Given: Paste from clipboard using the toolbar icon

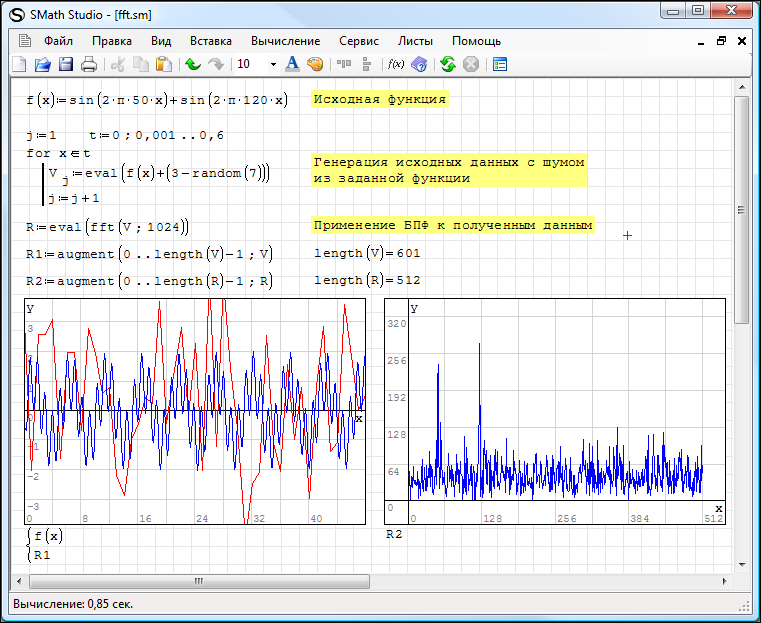Looking at the screenshot, I should click(164, 64).
